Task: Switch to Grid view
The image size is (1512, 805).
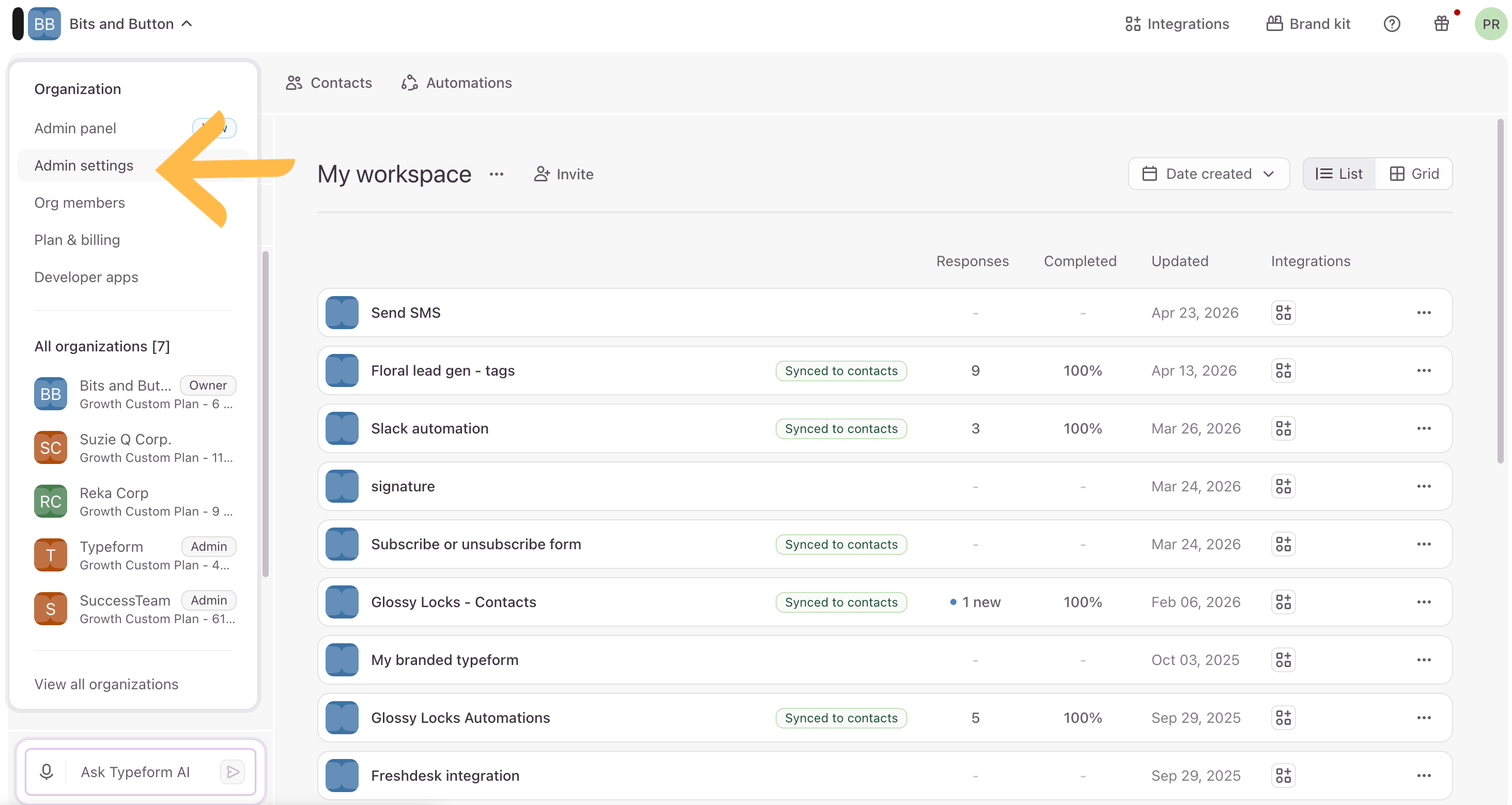Action: pos(1414,174)
